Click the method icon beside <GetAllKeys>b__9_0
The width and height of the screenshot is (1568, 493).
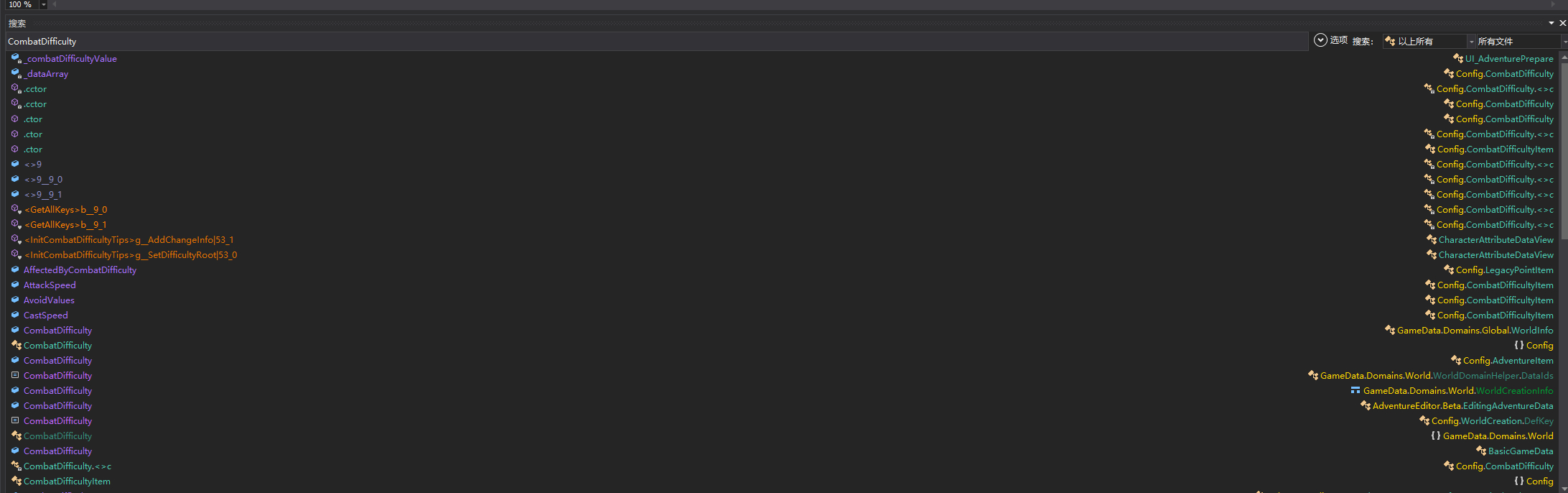tap(16, 209)
